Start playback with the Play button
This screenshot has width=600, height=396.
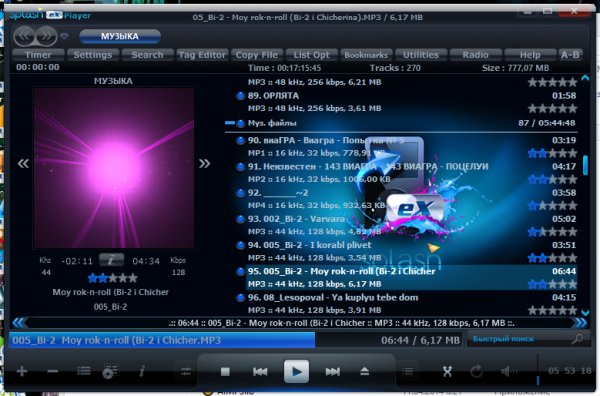coord(296,371)
